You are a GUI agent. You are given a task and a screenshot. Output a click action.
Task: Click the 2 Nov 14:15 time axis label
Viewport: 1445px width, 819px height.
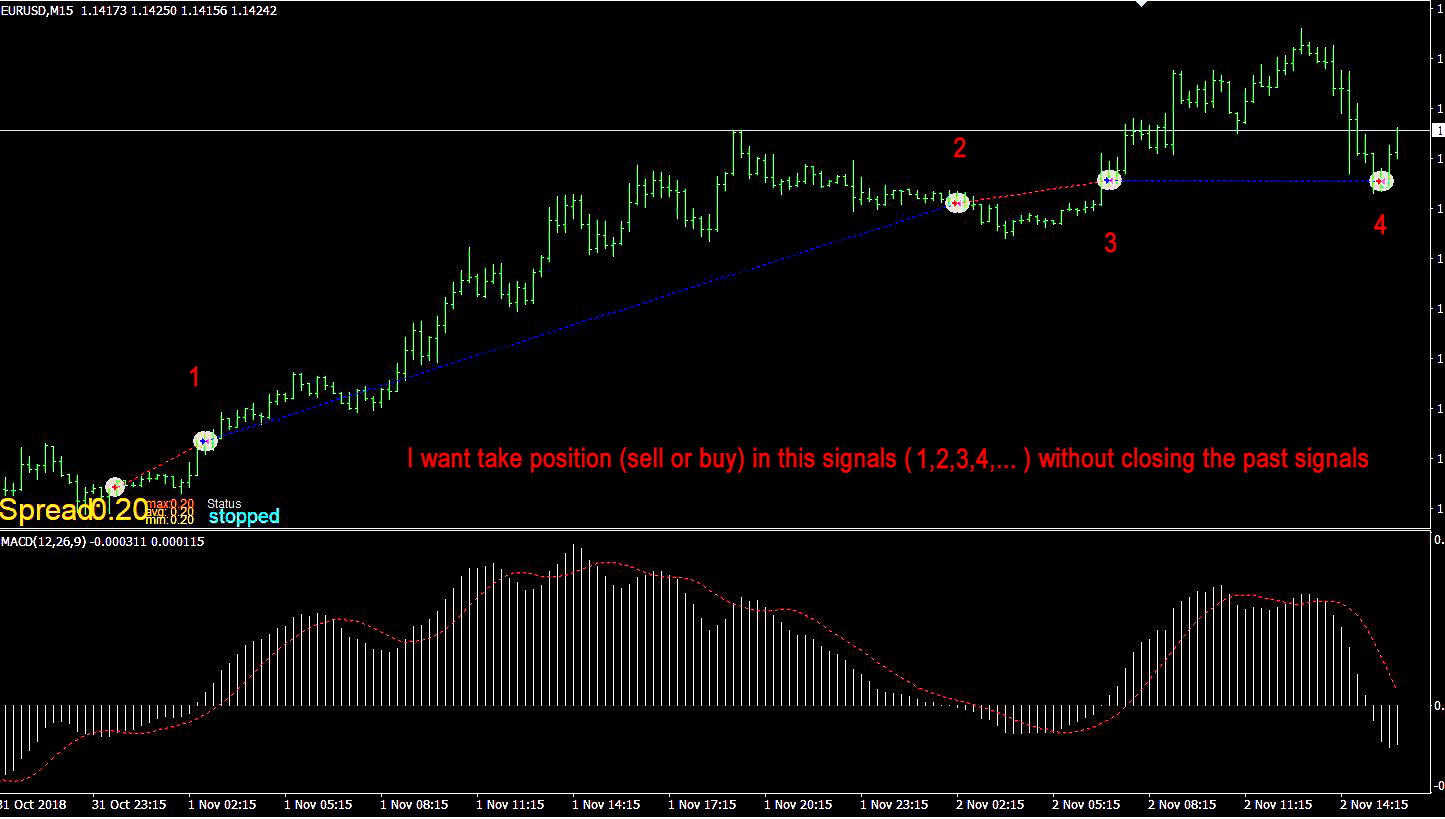coord(1374,804)
